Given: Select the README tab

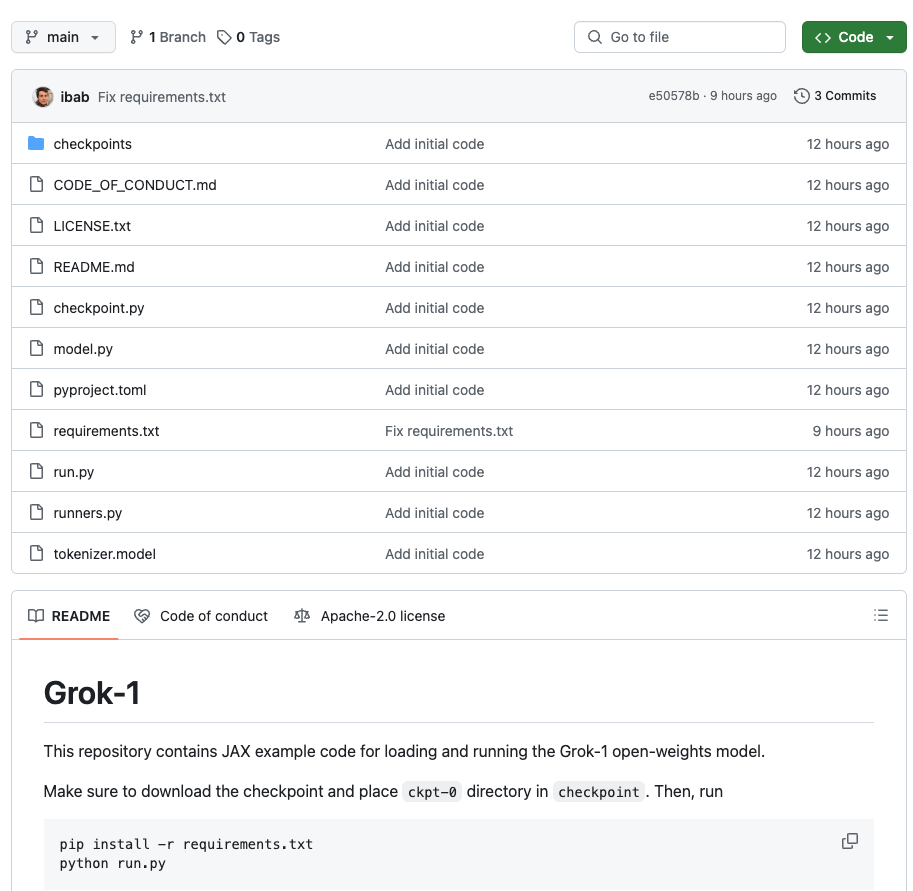Looking at the screenshot, I should point(69,616).
